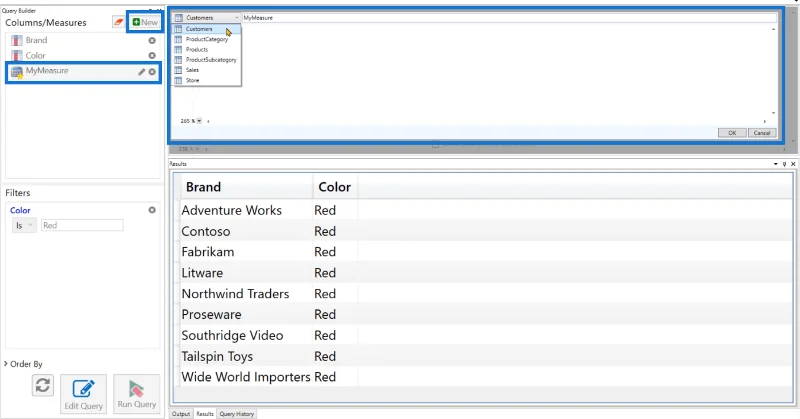Click the Brand column header in results
Image resolution: width=800 pixels, height=419 pixels.
pyautogui.click(x=246, y=187)
